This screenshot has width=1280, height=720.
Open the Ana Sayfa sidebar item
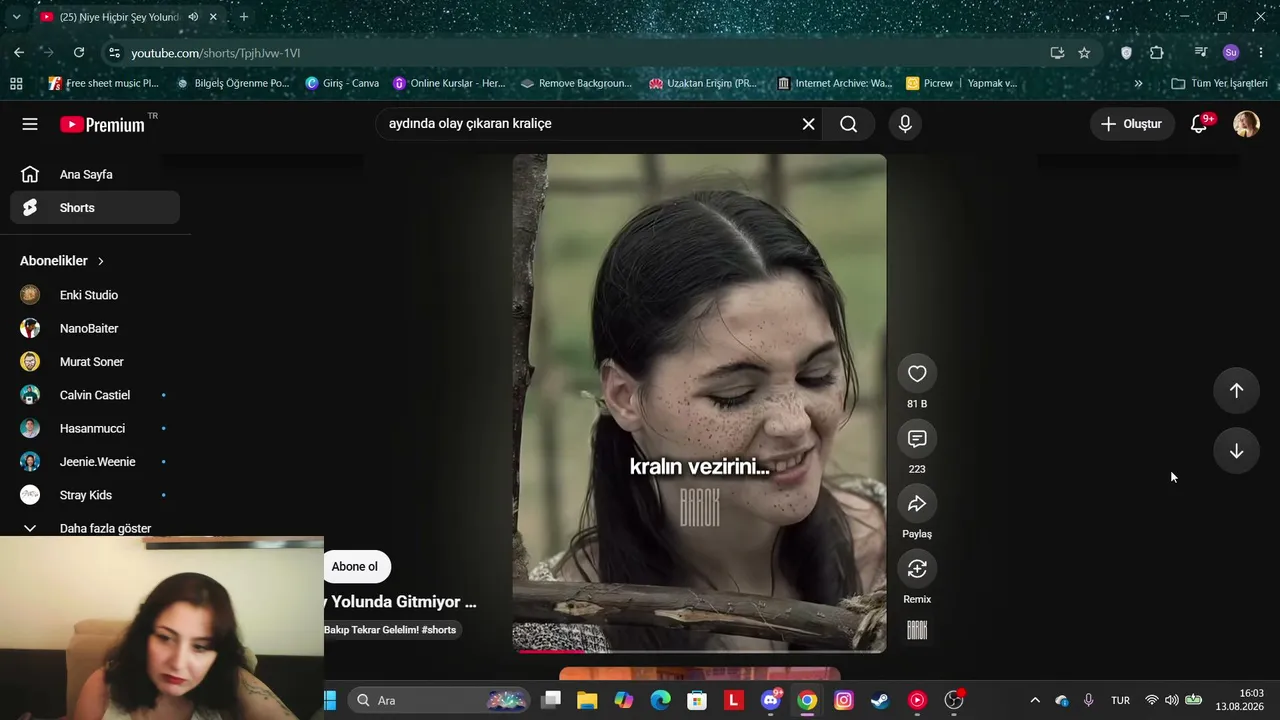95,175
